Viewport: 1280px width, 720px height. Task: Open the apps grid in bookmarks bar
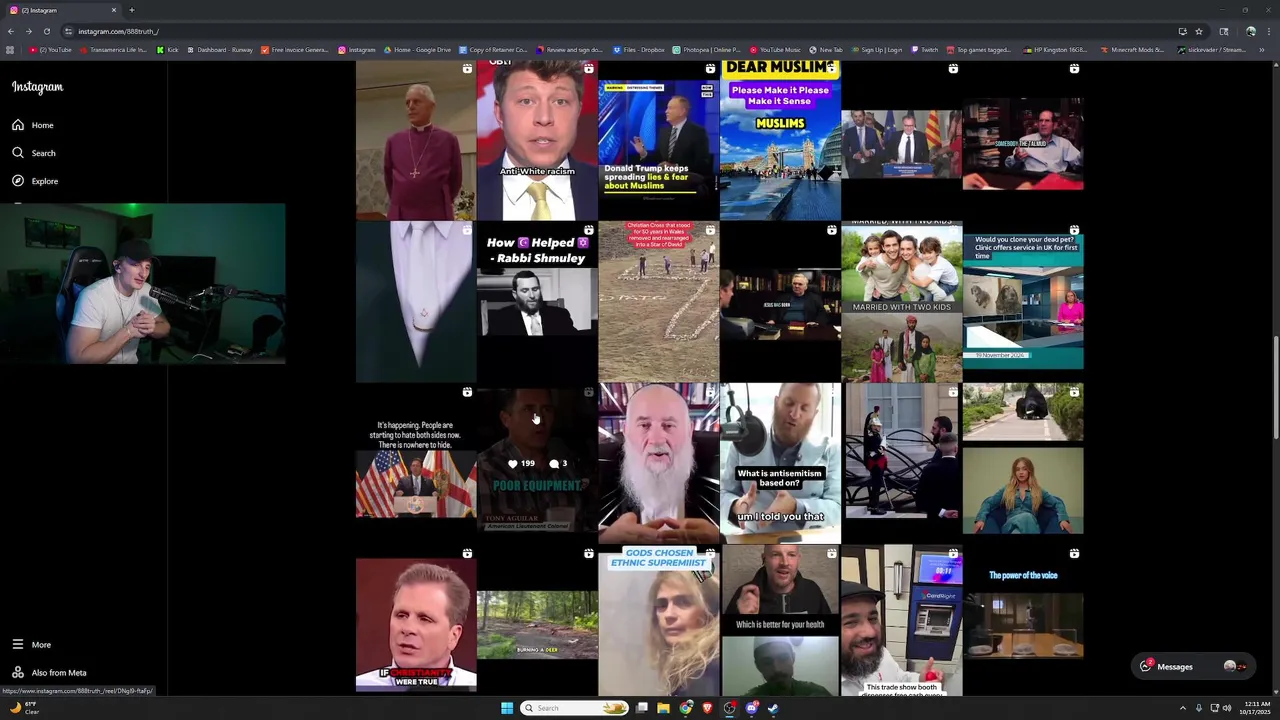pyautogui.click(x=10, y=50)
